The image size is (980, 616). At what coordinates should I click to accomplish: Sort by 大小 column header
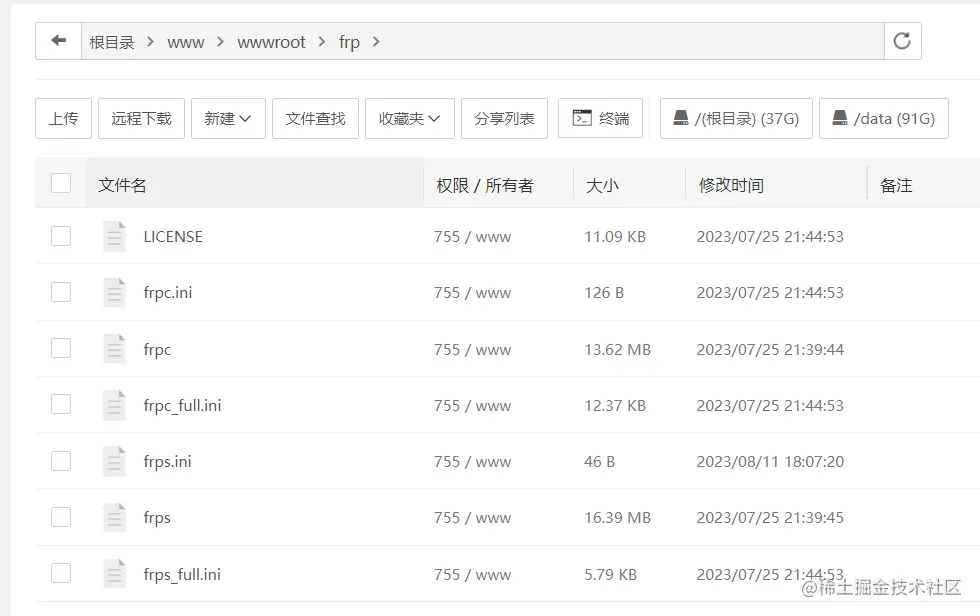coord(602,185)
